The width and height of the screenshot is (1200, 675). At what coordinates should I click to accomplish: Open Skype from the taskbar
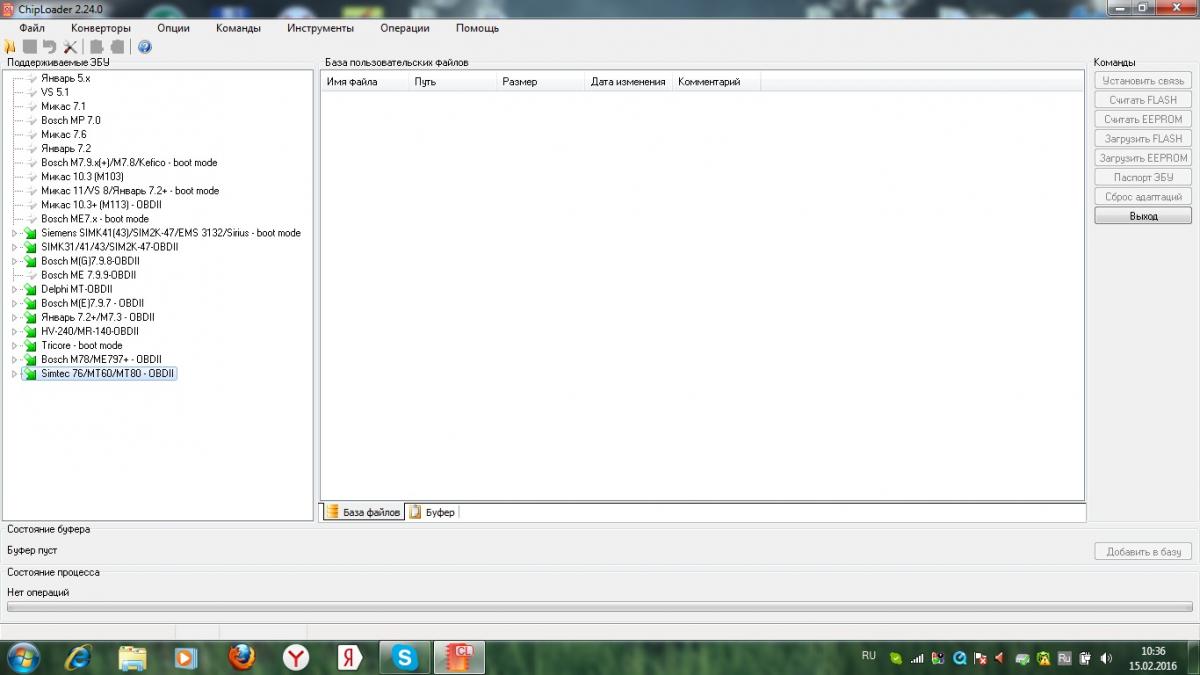(x=405, y=657)
